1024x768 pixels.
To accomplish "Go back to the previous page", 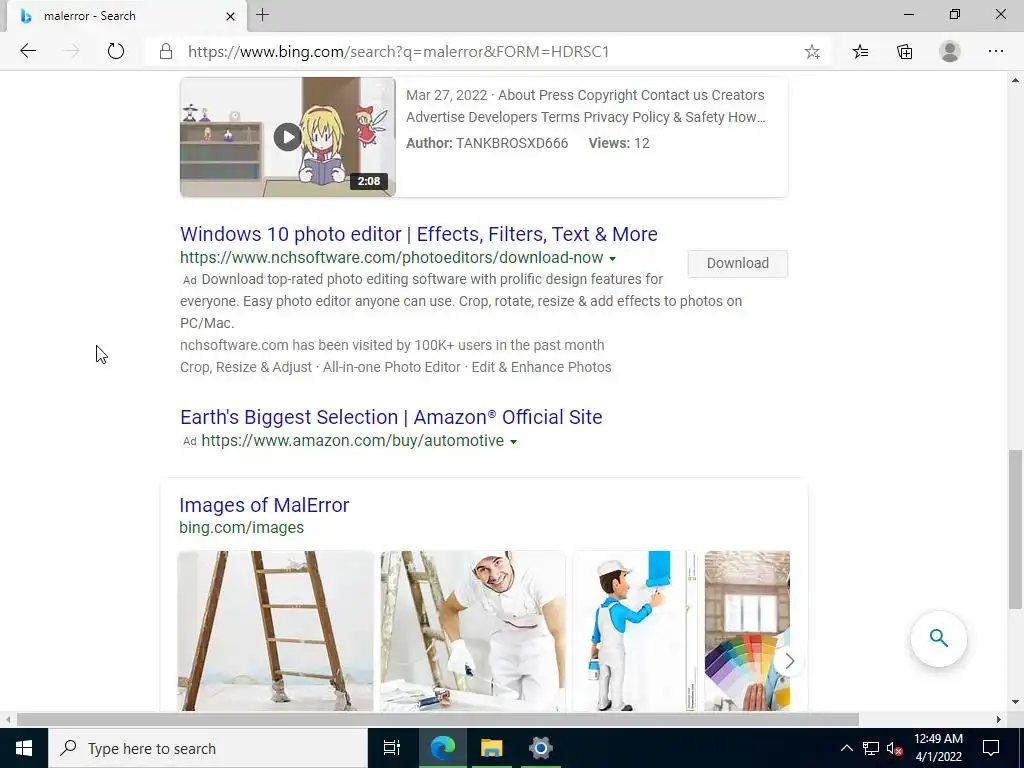I will pos(28,51).
